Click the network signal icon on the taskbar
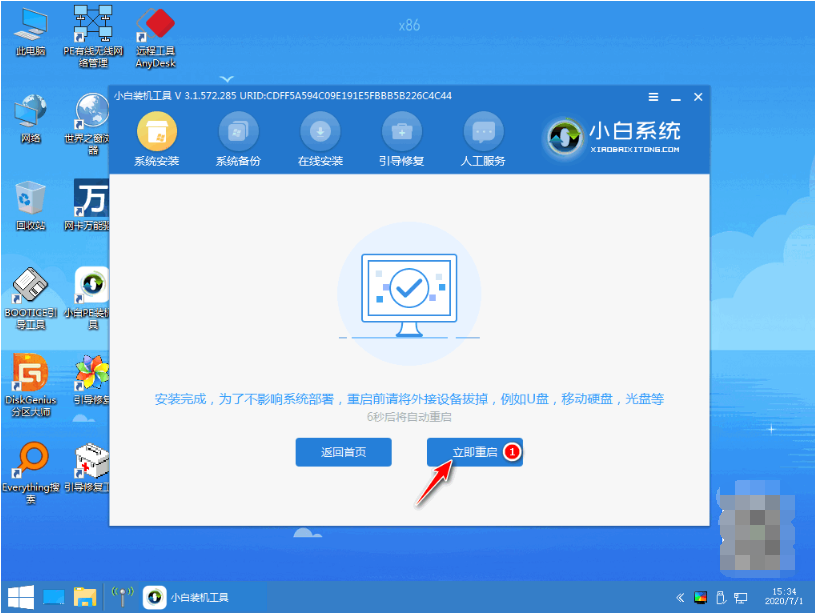 (x=122, y=596)
